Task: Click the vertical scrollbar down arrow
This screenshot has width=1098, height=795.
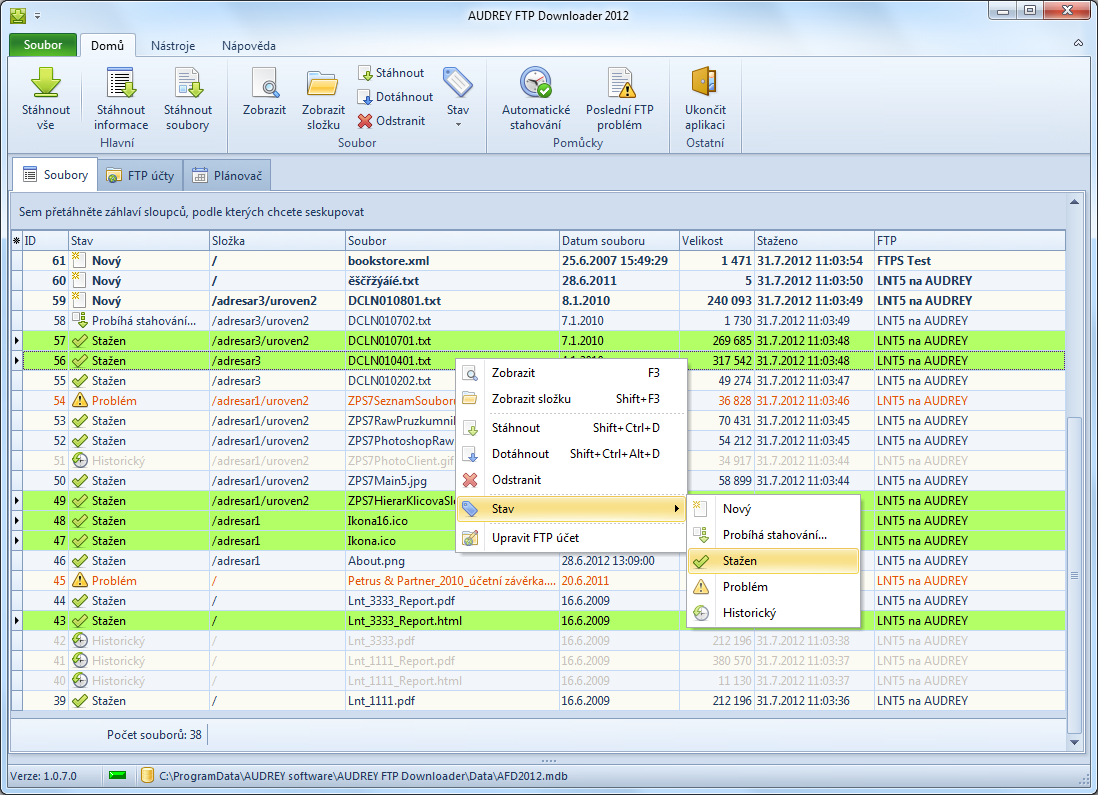Action: click(x=1075, y=743)
